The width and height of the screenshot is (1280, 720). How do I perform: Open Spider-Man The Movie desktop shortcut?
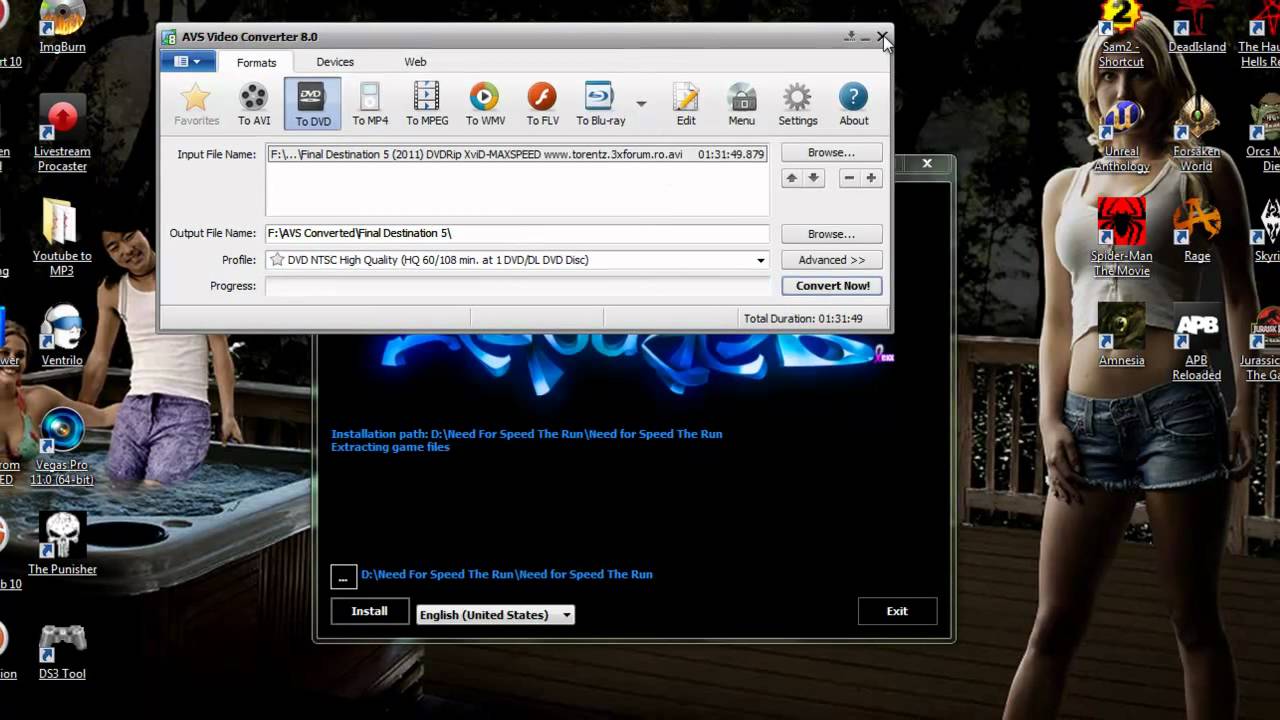point(1121,238)
